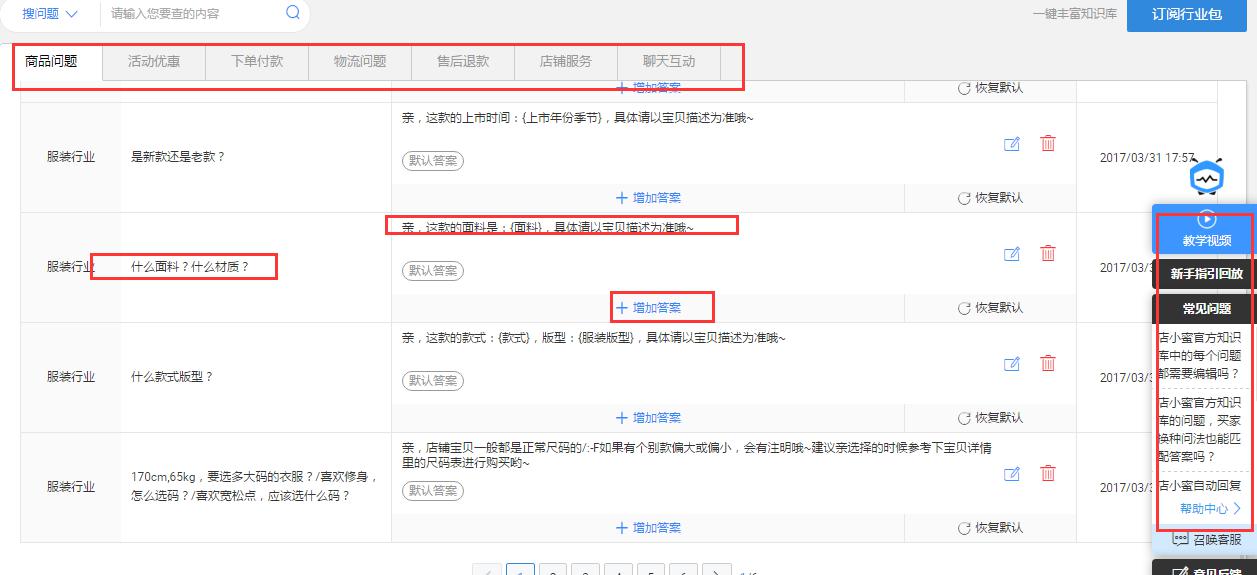Switch to the 活动优惠 tab
Viewport: 1257px width, 575px height.
154,62
